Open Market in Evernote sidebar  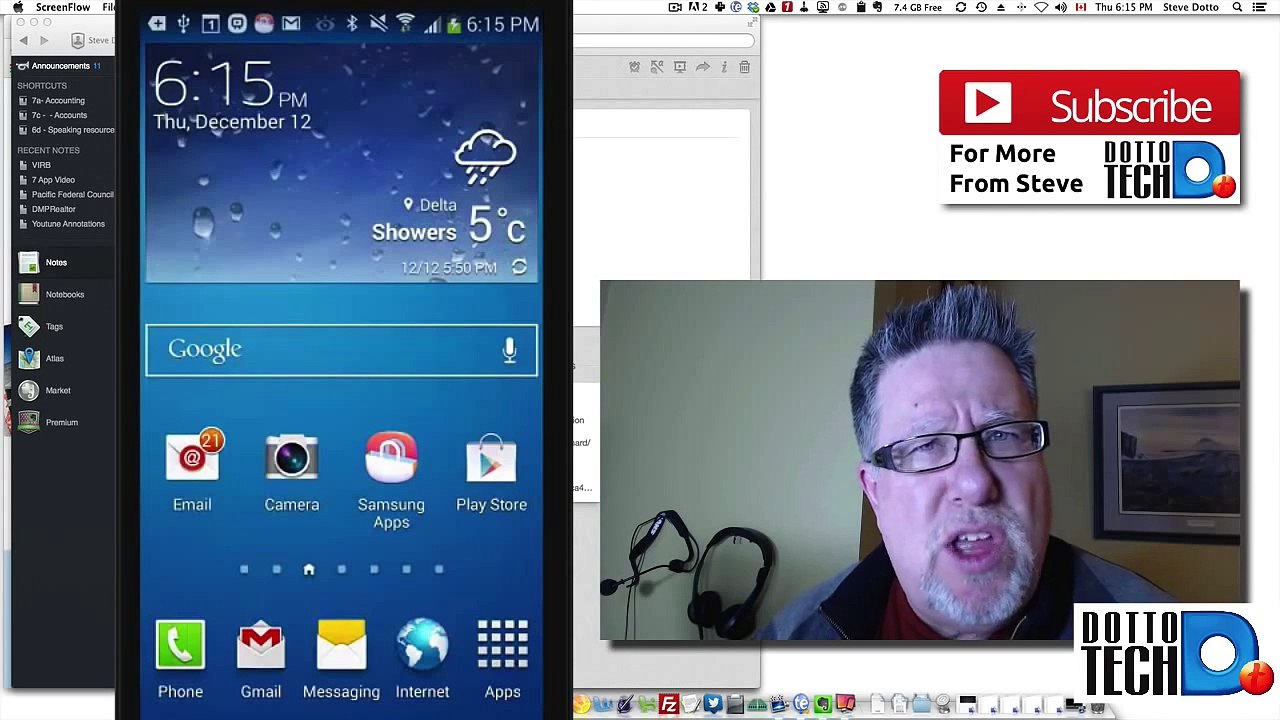[58, 390]
